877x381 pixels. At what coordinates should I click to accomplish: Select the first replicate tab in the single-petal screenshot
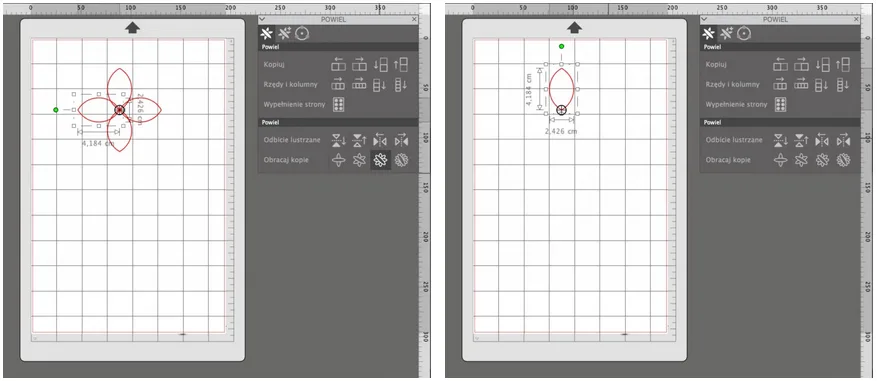(709, 34)
